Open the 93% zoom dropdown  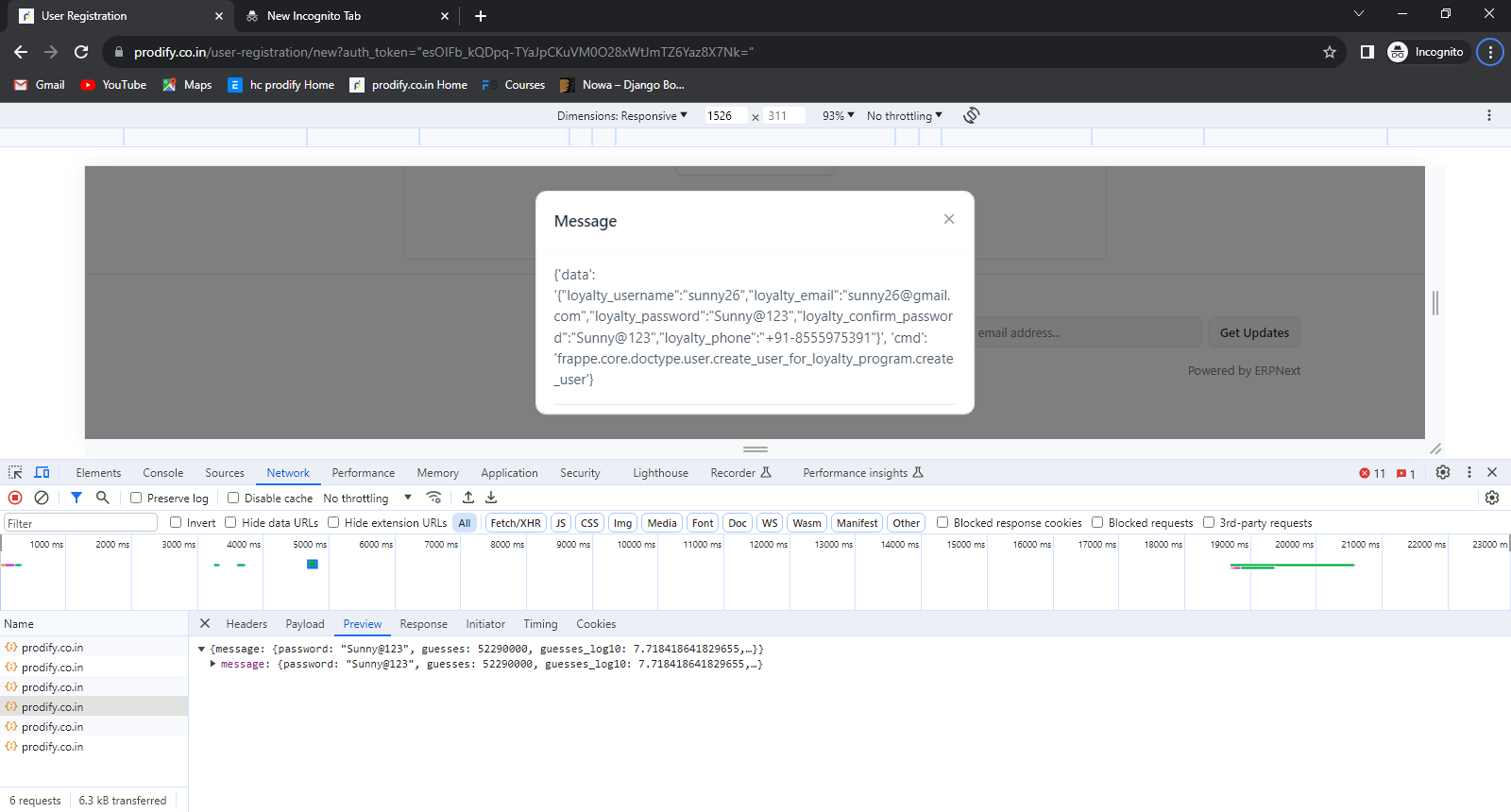838,115
